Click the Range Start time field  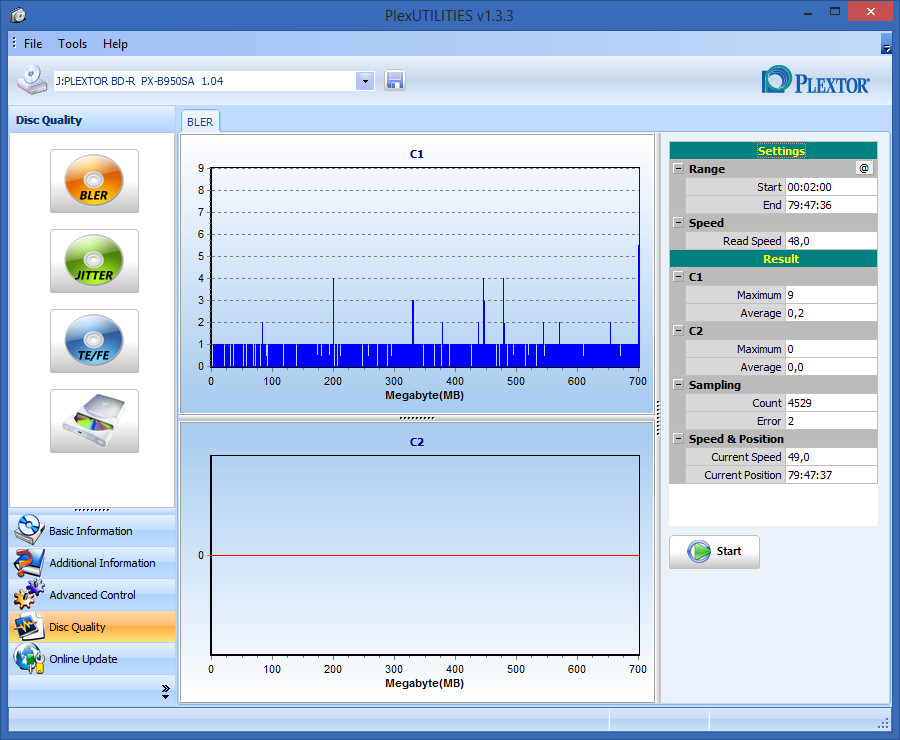coord(831,187)
